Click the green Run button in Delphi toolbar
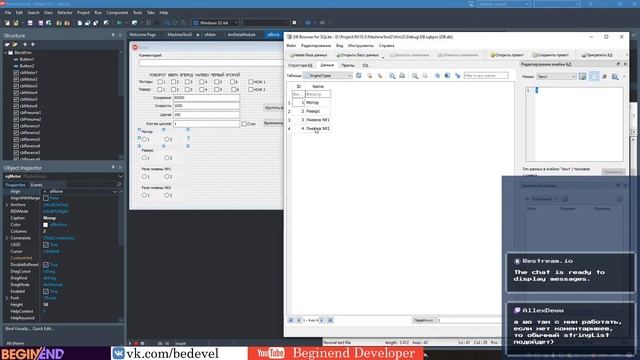Image resolution: width=640 pixels, height=360 pixels. click(x=119, y=23)
